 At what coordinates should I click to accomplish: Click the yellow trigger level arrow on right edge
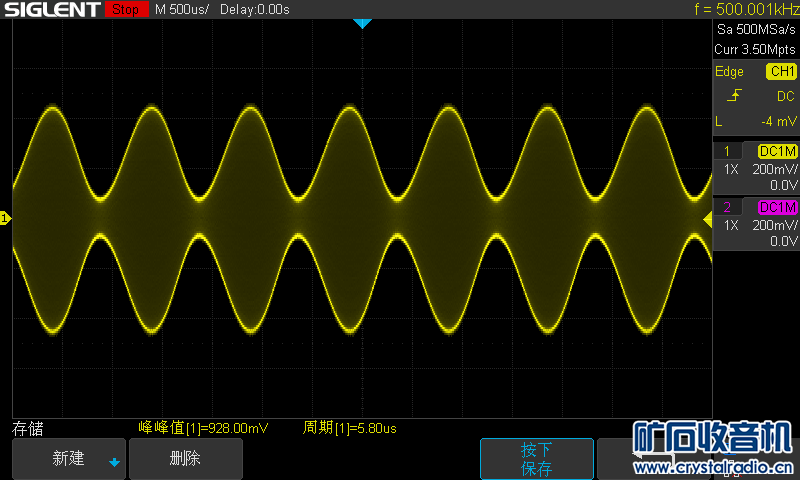point(708,219)
